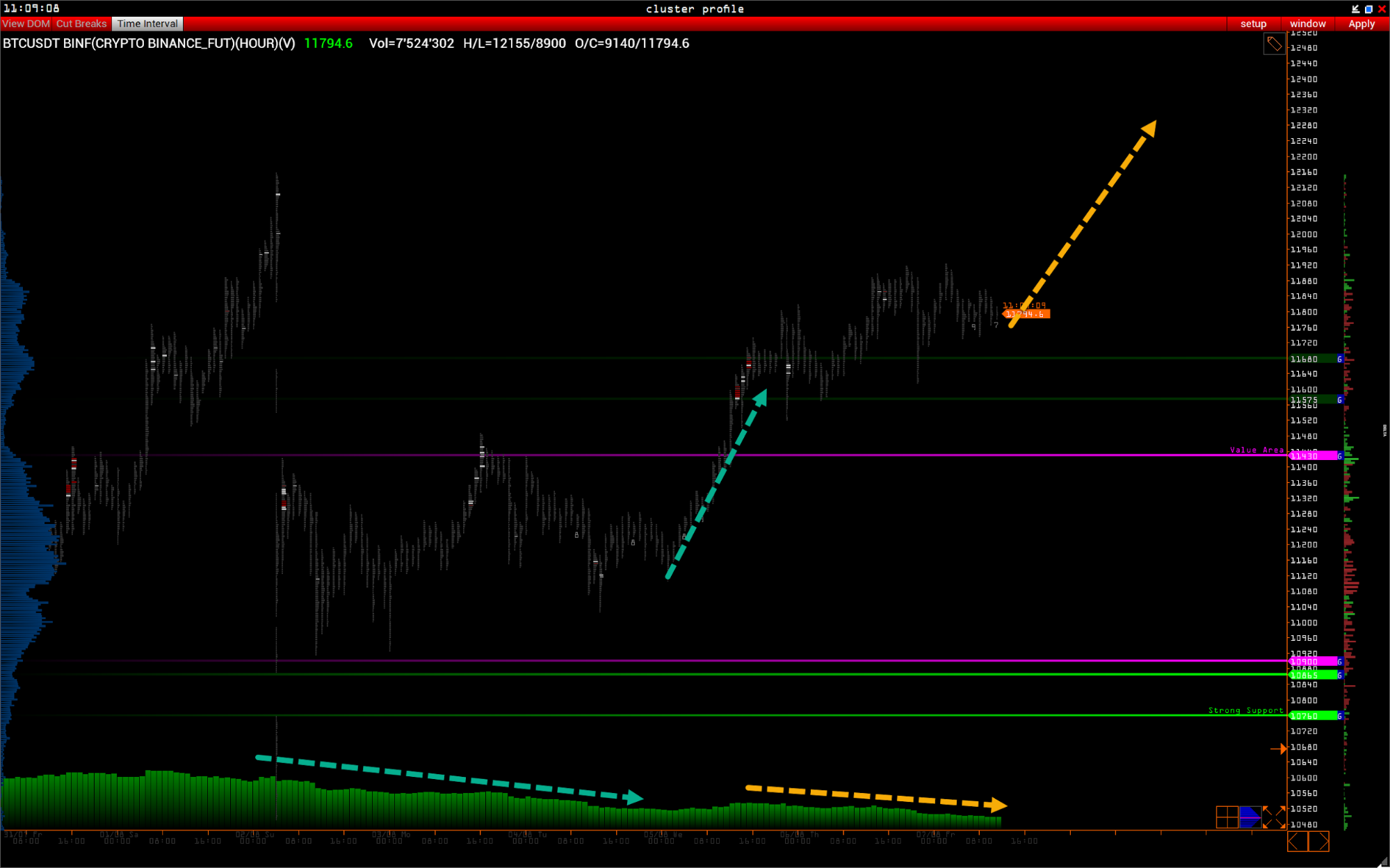Image resolution: width=1390 pixels, height=868 pixels.
Task: Select the green Strong Support 10760 label
Action: point(1313,716)
